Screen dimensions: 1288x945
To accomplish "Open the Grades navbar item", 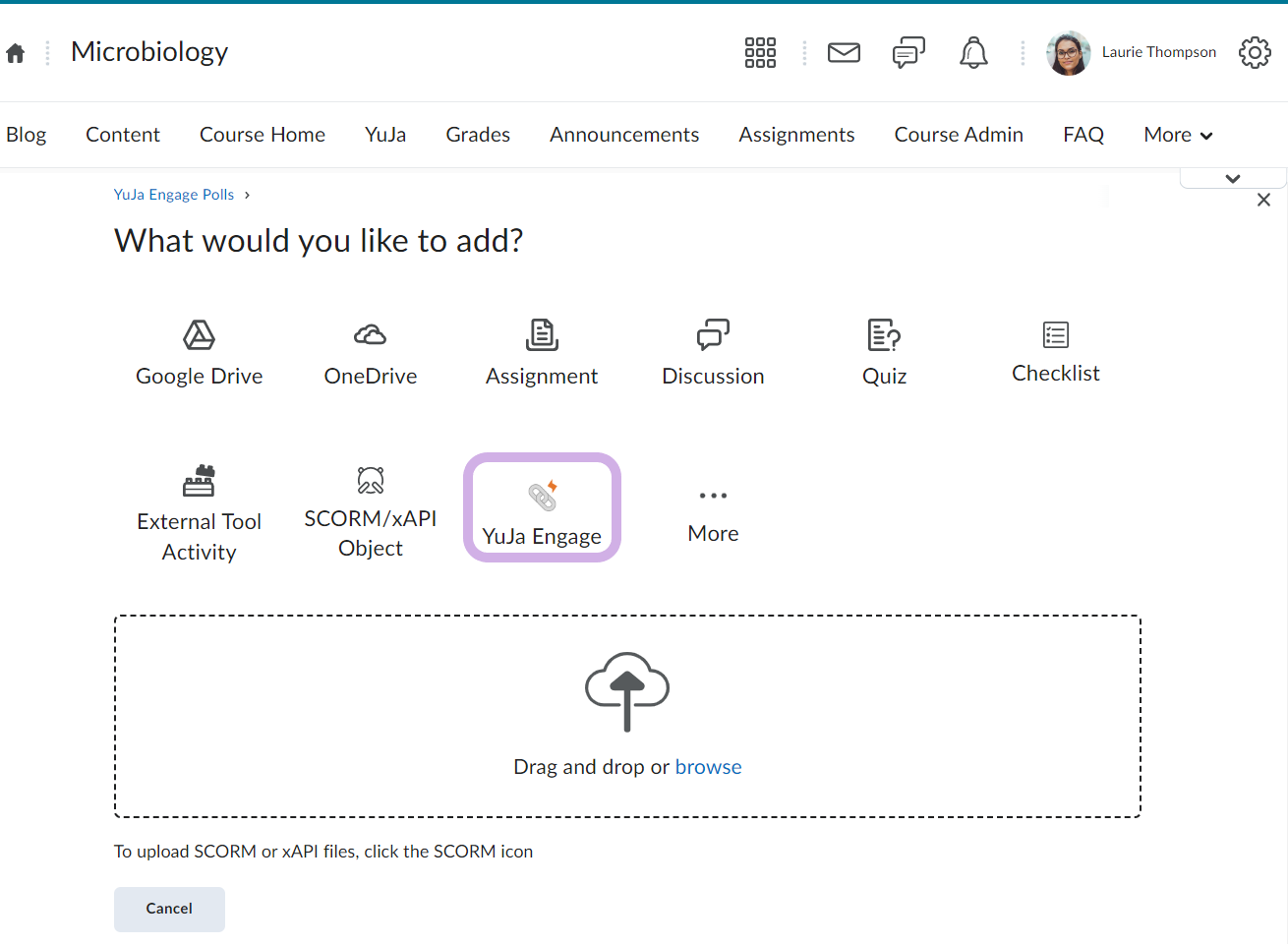I will pyautogui.click(x=478, y=135).
